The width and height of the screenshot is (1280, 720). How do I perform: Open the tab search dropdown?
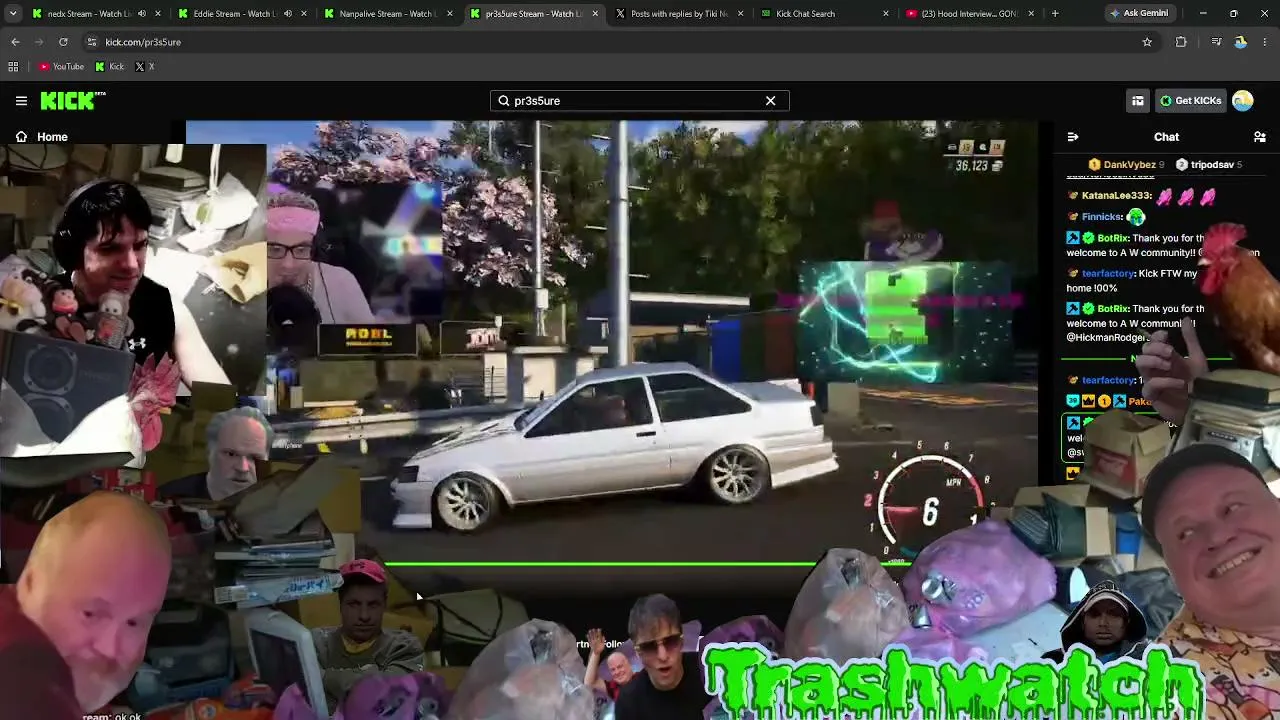coord(13,14)
